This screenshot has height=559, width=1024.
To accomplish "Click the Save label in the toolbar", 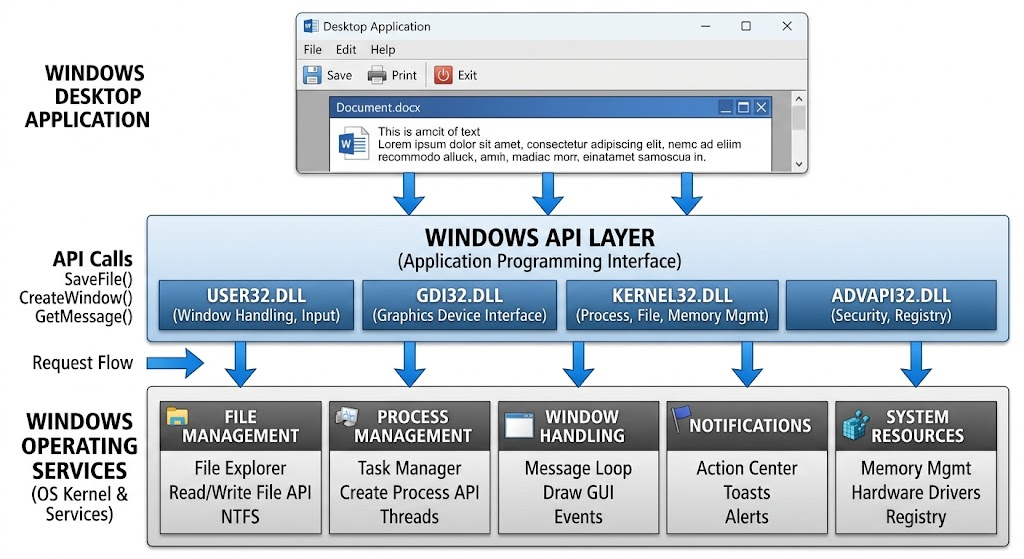I will pos(339,75).
